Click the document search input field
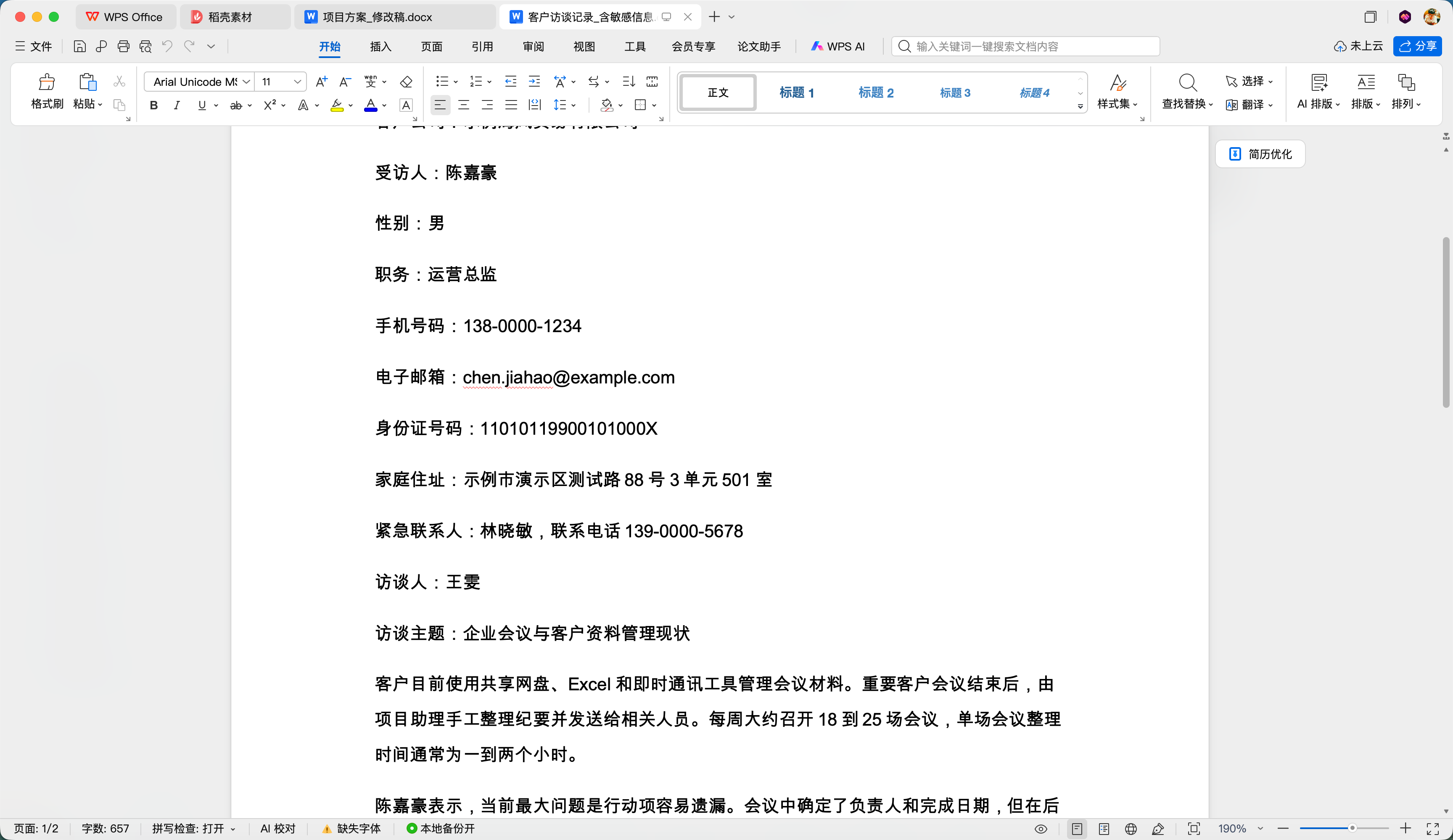Viewport: 1453px width, 840px height. tap(1026, 46)
